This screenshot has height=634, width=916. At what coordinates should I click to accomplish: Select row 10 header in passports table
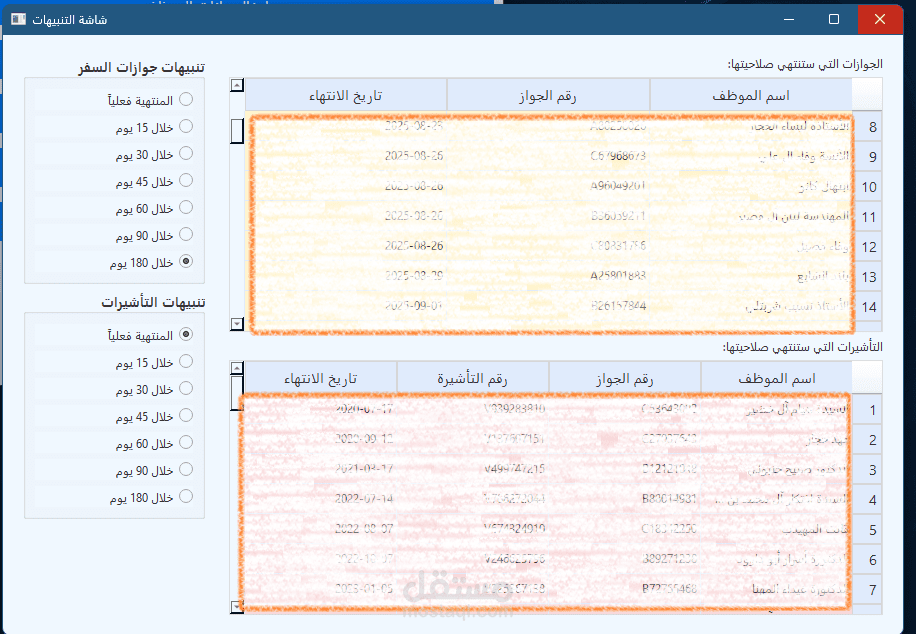pyautogui.click(x=868, y=187)
